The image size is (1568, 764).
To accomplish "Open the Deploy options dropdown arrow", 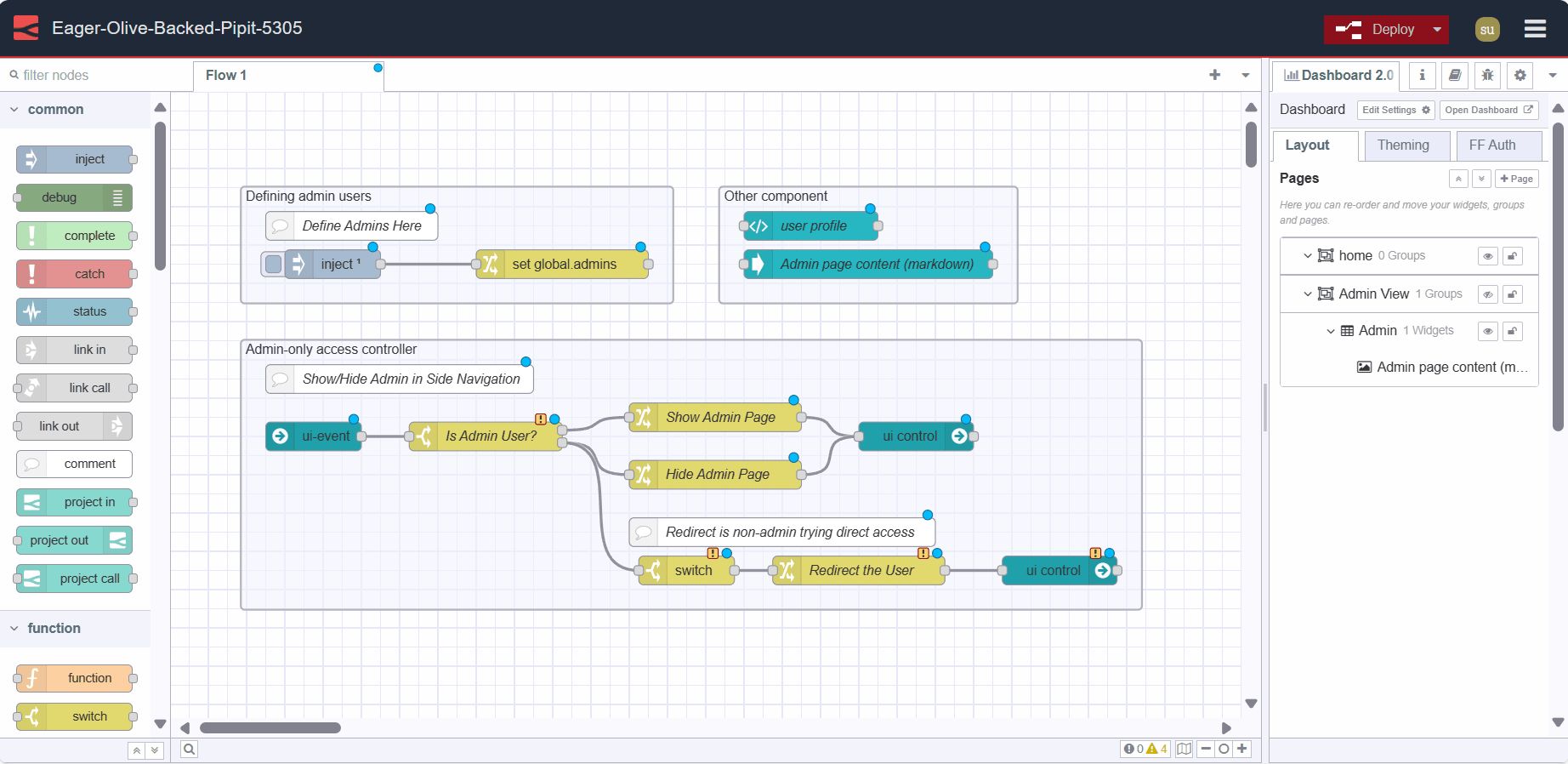I will (x=1437, y=29).
